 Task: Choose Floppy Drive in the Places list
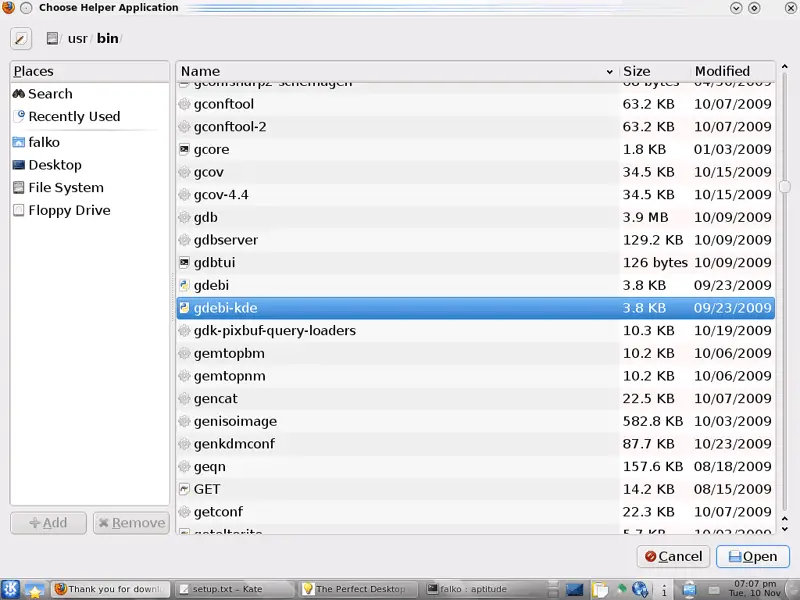68,211
